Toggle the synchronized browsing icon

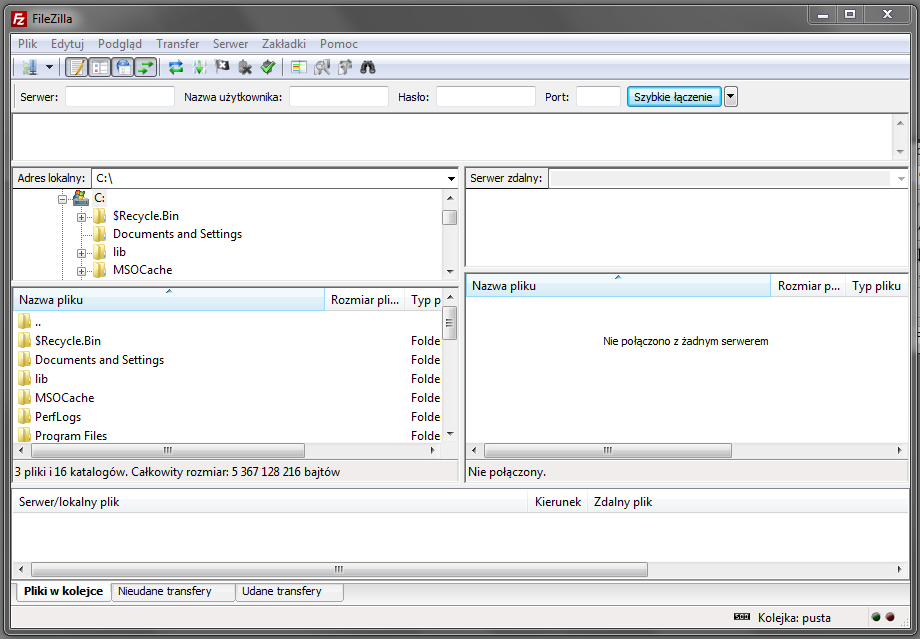point(345,67)
